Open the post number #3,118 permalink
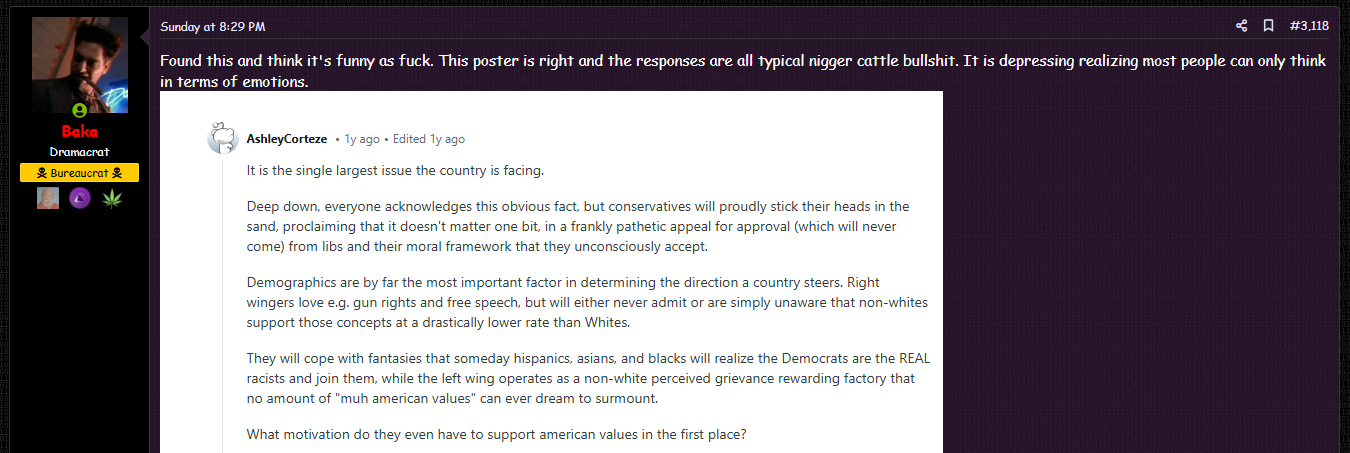 click(1309, 26)
